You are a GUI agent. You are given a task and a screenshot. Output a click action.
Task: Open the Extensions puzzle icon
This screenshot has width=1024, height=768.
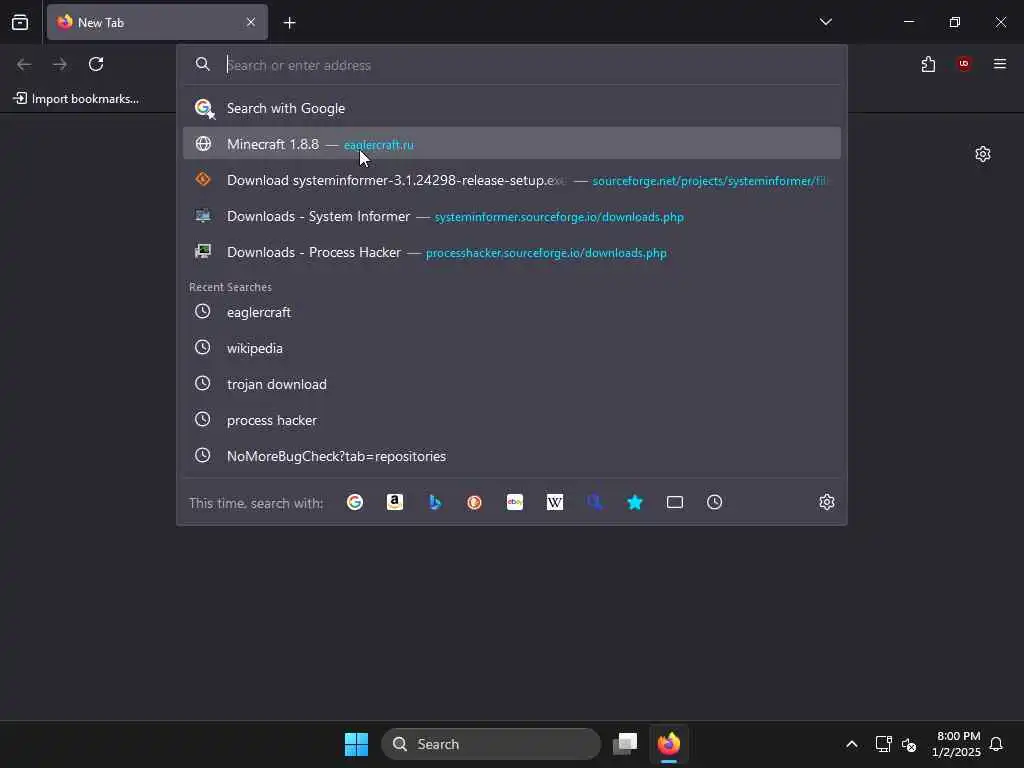coord(928,64)
